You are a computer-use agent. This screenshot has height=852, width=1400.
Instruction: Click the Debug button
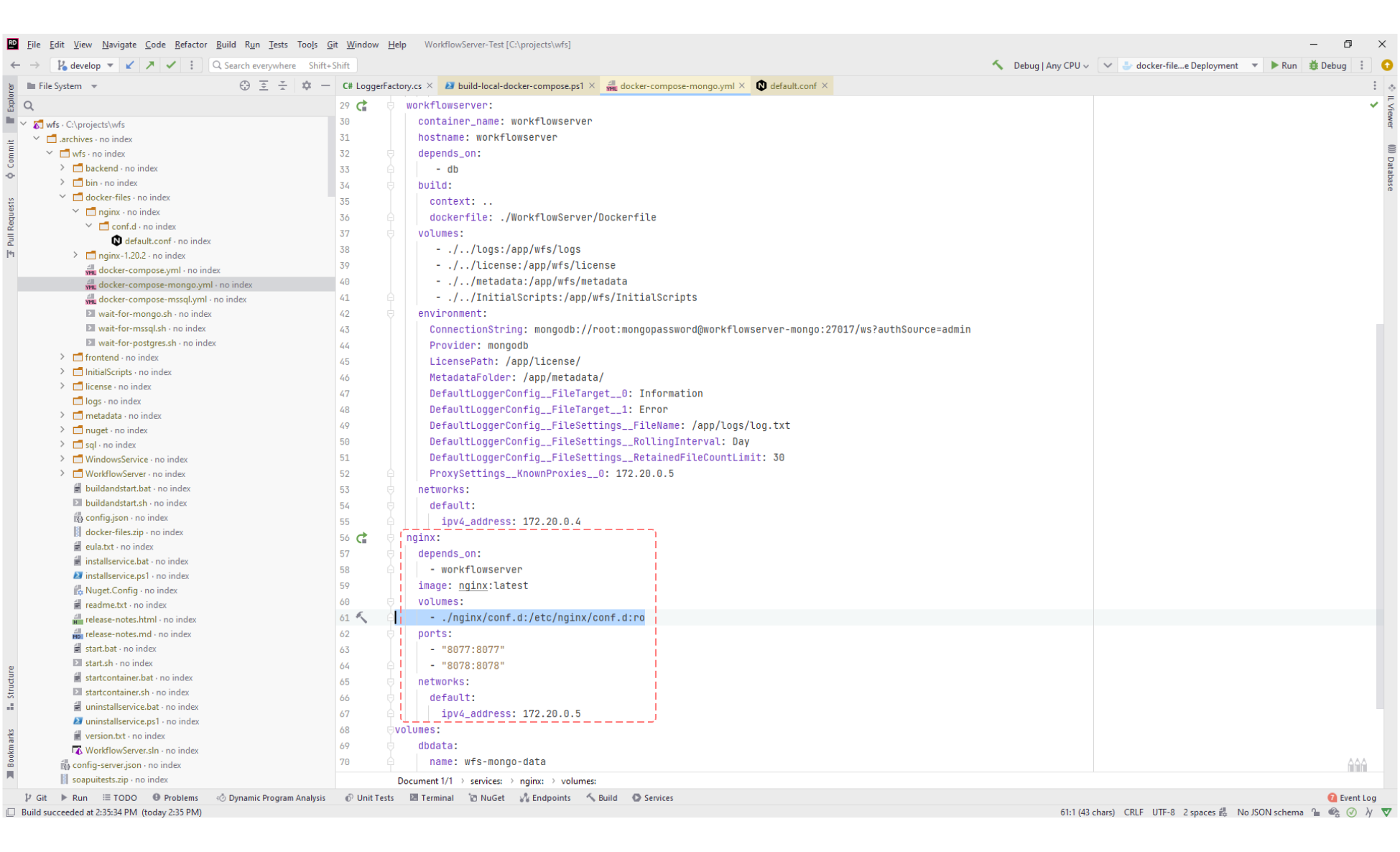click(x=1327, y=65)
